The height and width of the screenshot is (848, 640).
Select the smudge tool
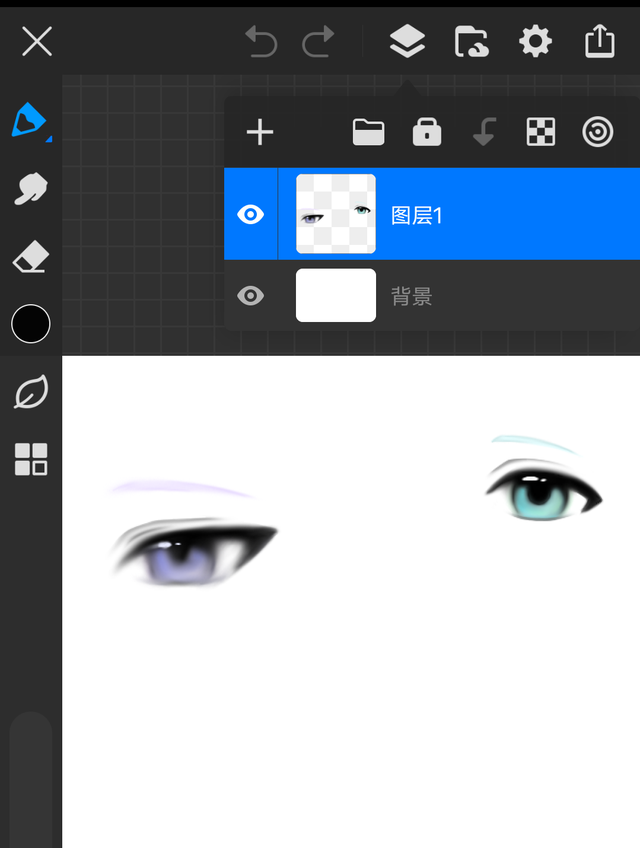[x=30, y=188]
